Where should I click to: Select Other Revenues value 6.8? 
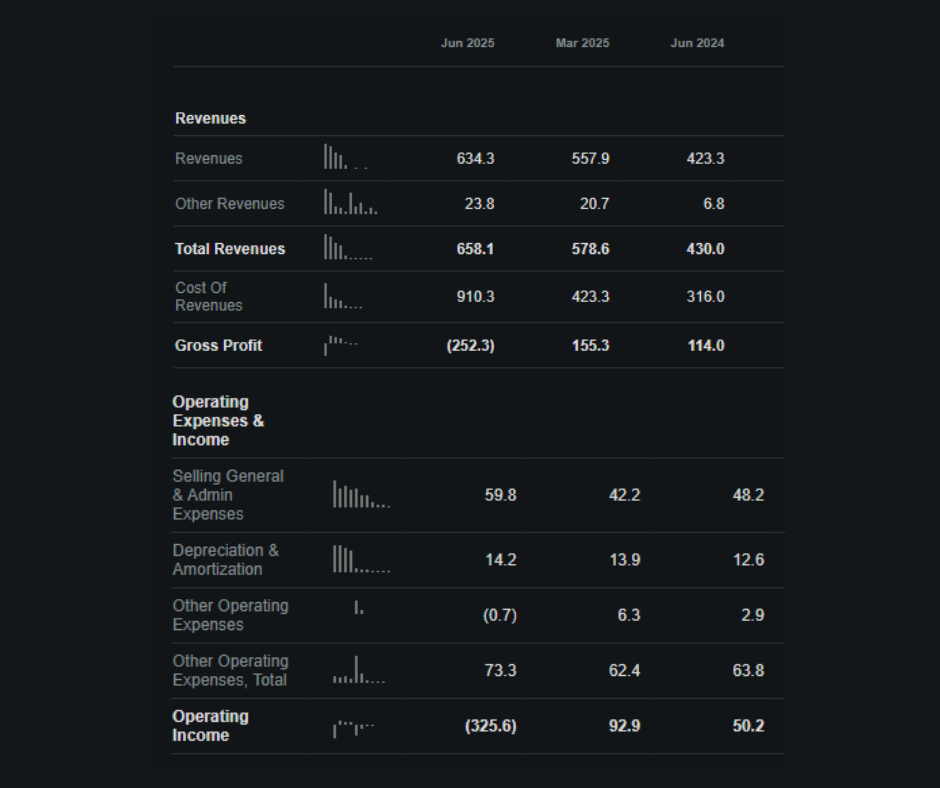714,203
